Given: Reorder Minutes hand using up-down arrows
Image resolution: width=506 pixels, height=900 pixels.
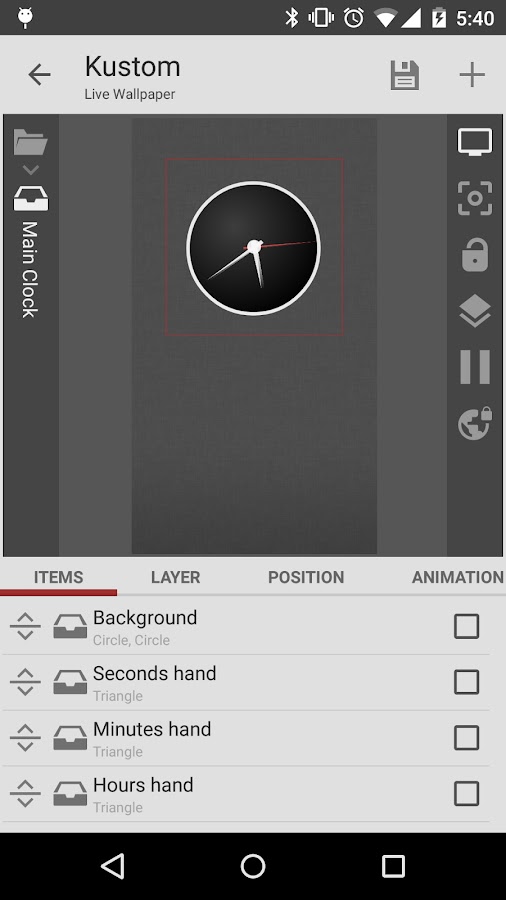Looking at the screenshot, I should click(x=25, y=738).
